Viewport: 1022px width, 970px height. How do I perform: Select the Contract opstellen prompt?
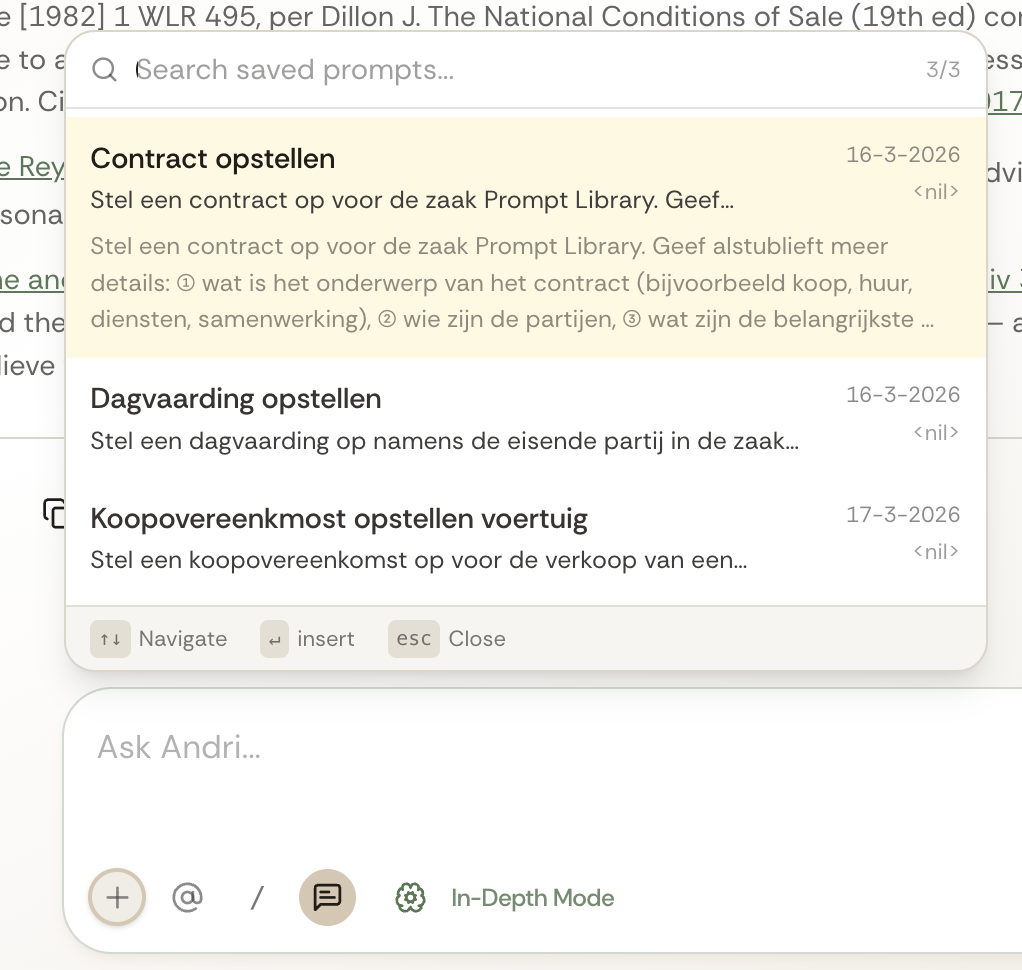click(212, 159)
